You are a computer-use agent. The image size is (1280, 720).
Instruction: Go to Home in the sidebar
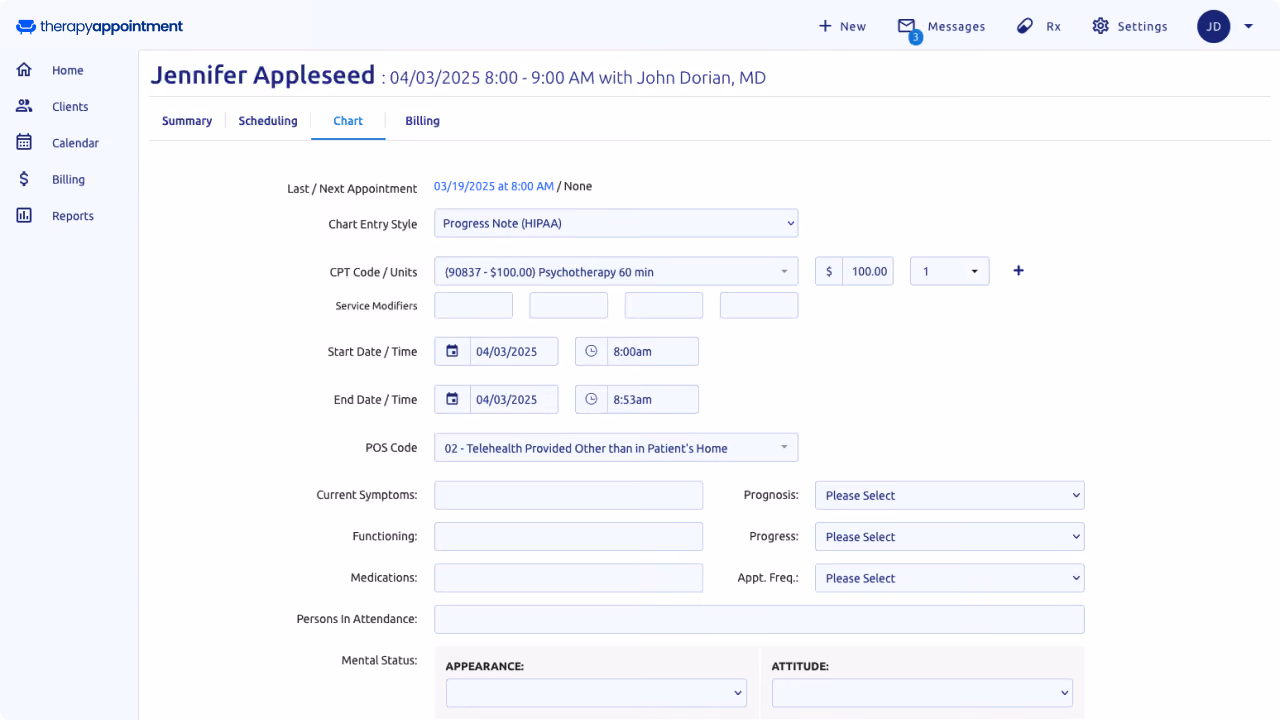[x=68, y=70]
